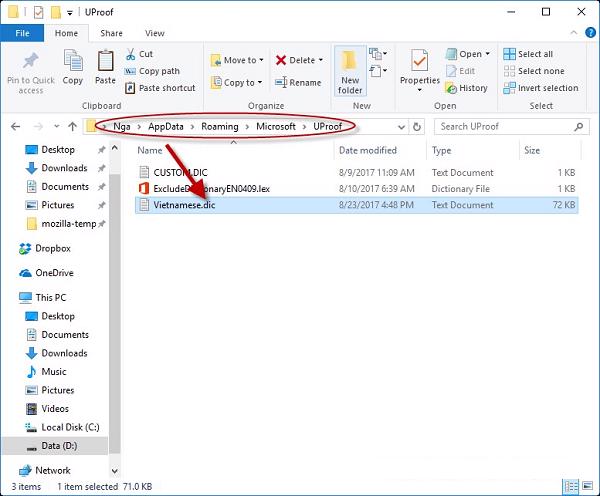
Task: Go up one folder level
Action: [x=72, y=127]
